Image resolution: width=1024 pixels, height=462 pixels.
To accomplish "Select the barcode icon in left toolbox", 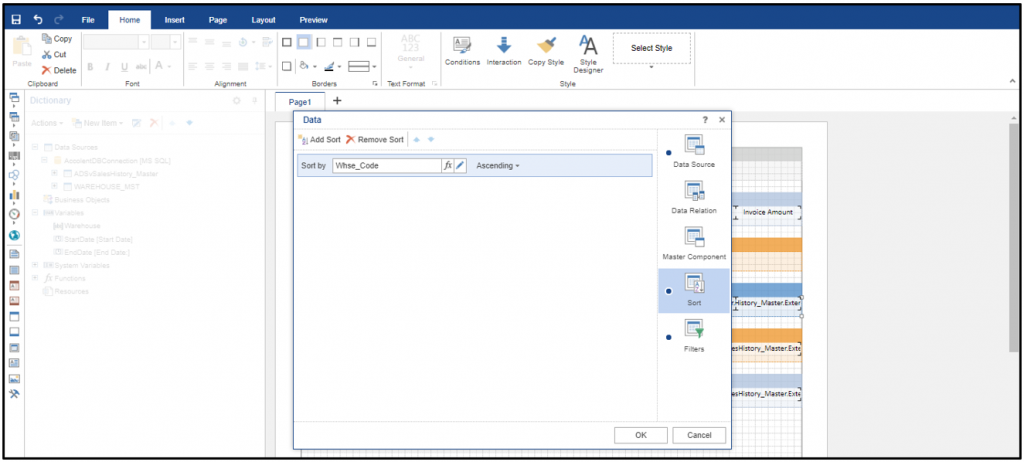I will (14, 156).
